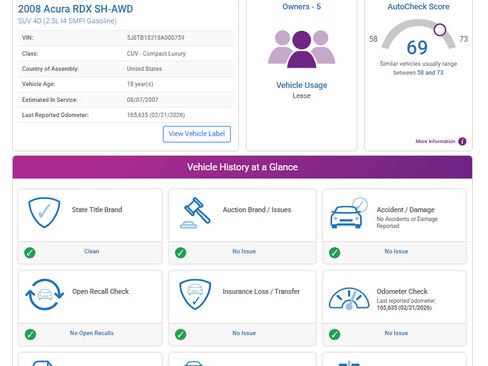
Task: Click the Open Recall Check circular arrows icon
Action: [44, 294]
